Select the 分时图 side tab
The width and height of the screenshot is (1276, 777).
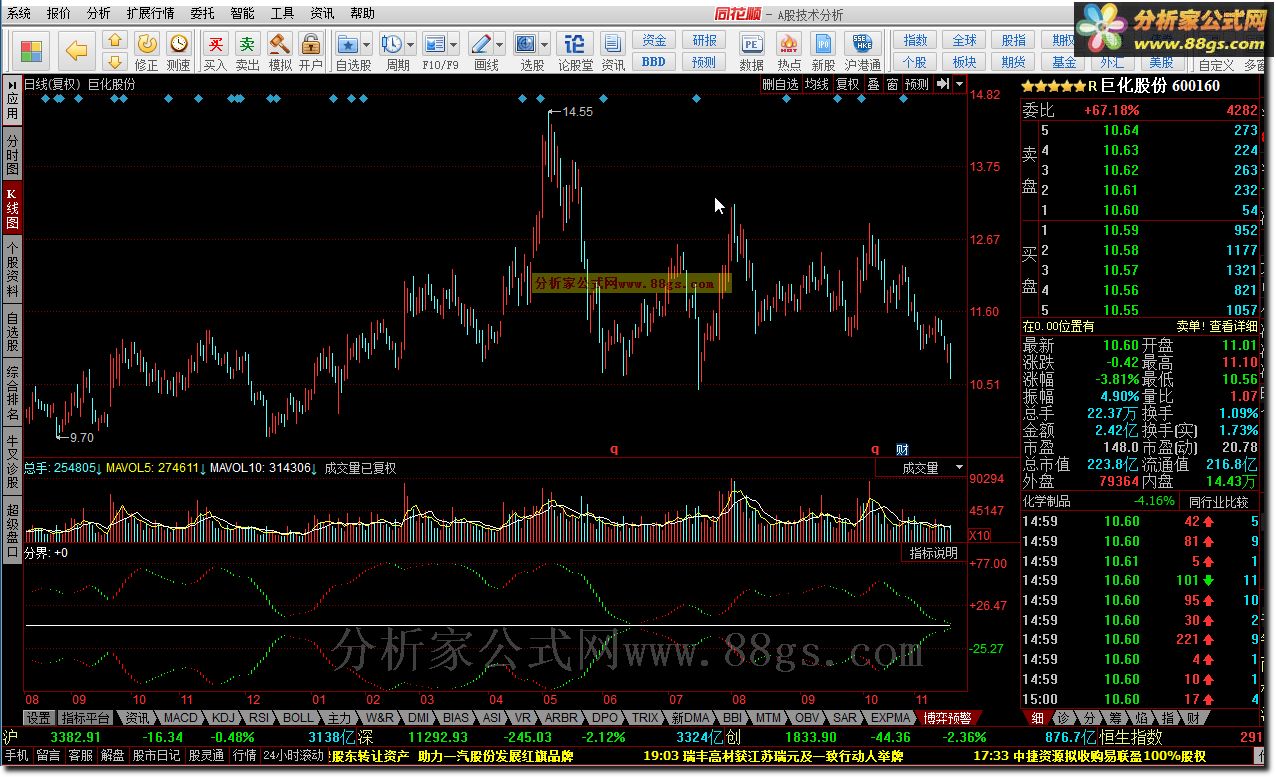[x=12, y=155]
